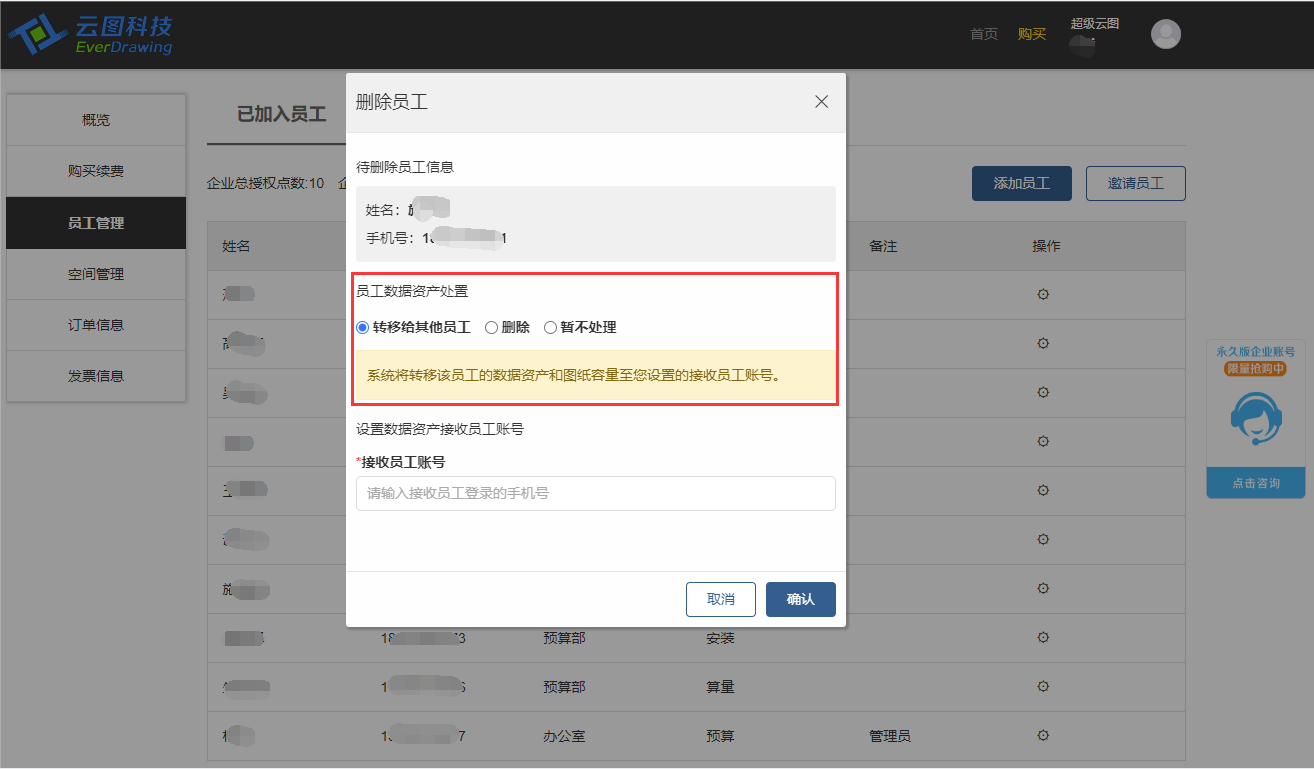
Task: Click the 接收员工账号 phone input field
Action: click(x=596, y=493)
